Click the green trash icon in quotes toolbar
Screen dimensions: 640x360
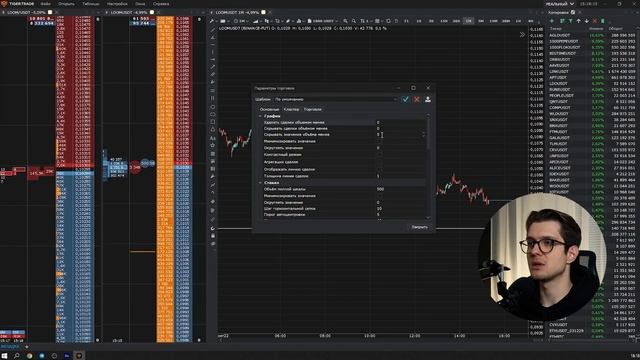603,21
